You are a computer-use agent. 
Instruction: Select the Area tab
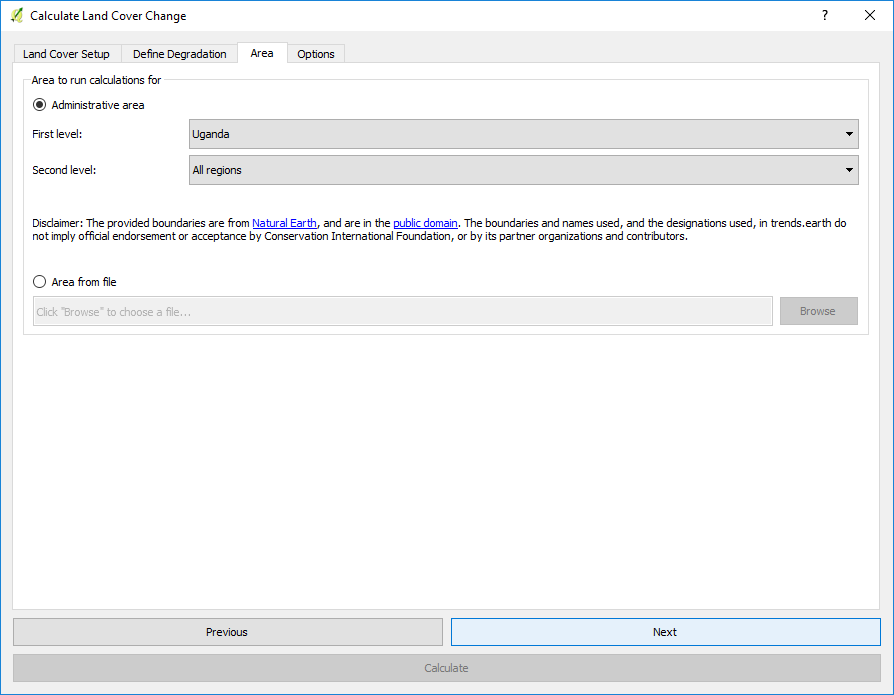tap(262, 53)
